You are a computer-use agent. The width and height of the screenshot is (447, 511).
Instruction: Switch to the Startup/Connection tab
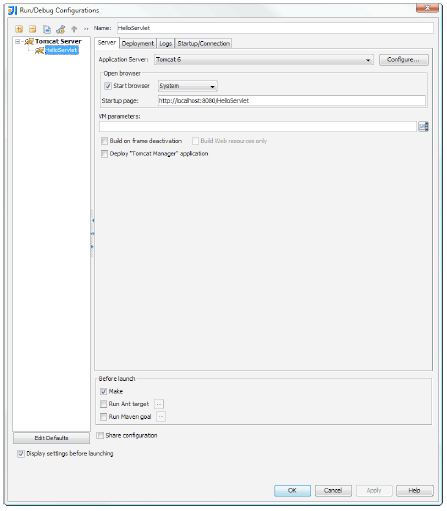tap(203, 44)
